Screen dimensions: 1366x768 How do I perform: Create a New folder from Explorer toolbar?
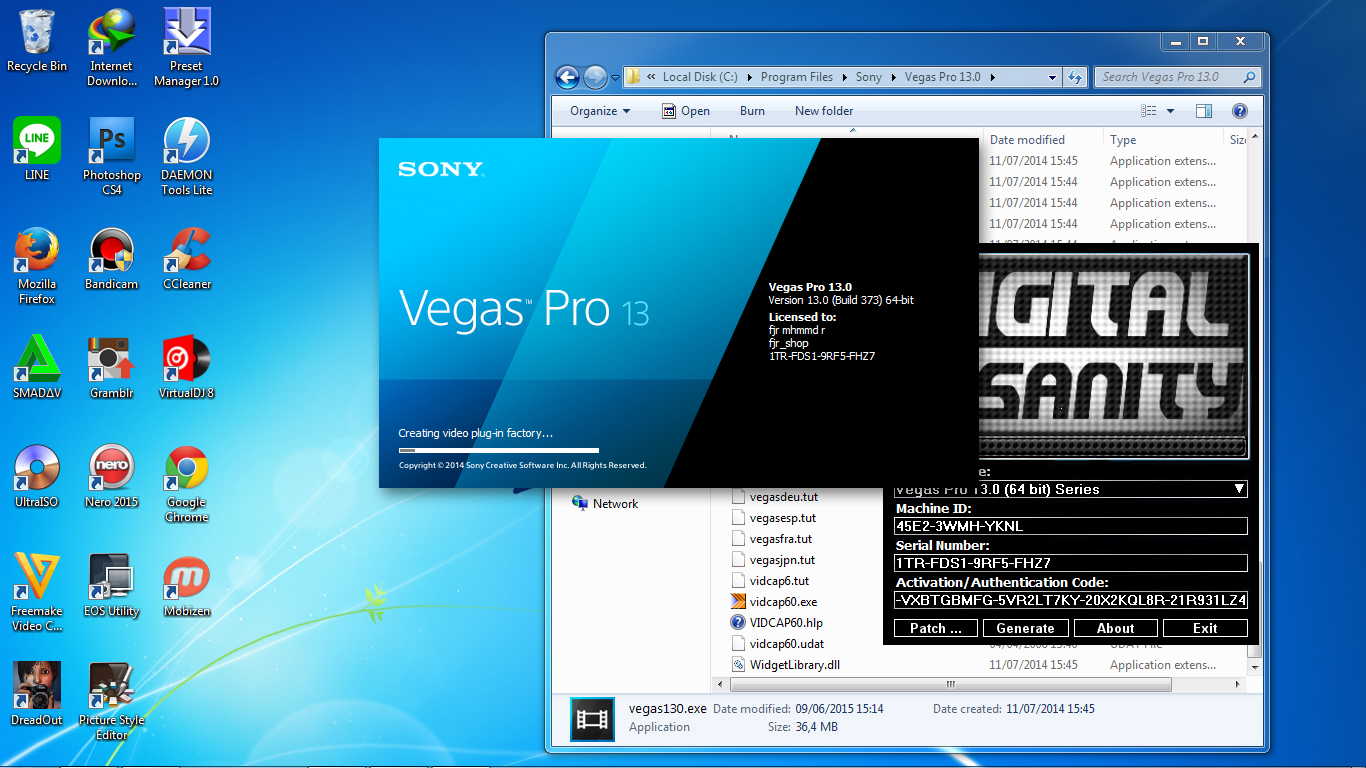tap(824, 111)
